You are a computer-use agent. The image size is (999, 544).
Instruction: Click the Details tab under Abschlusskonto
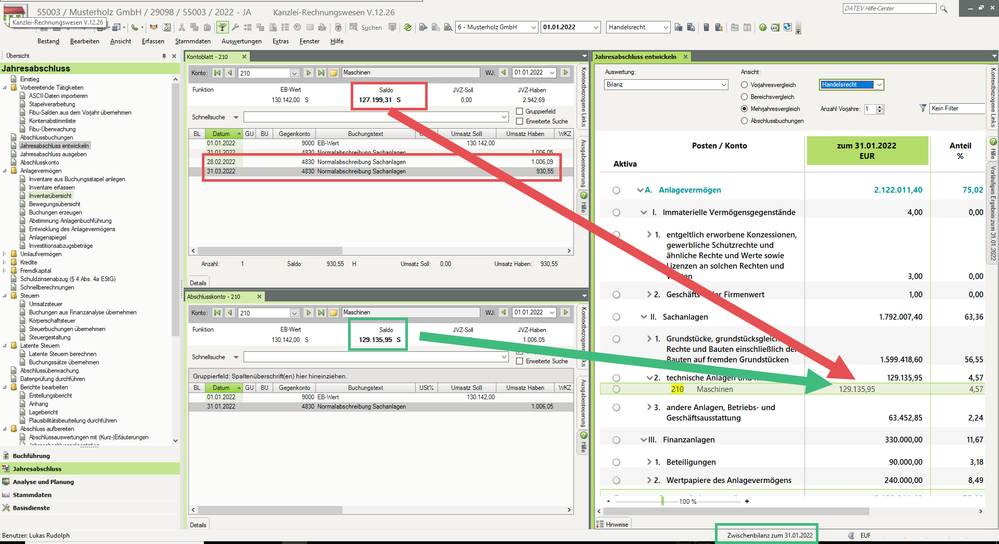198,524
